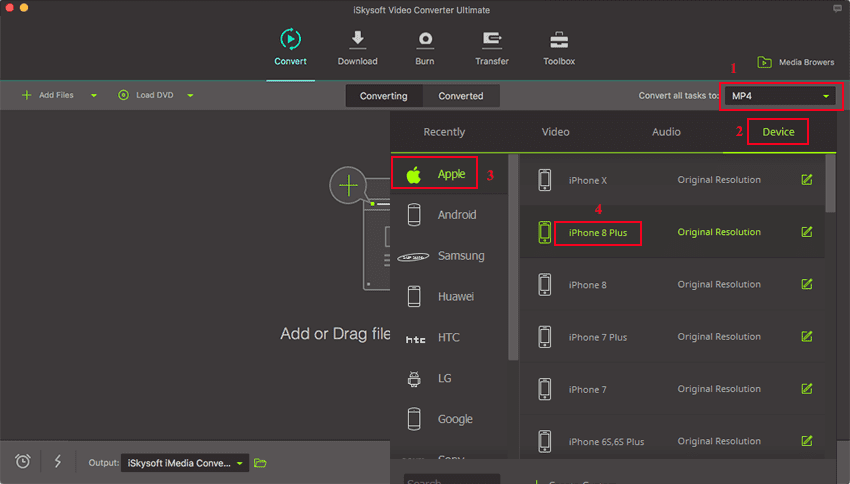Open the Burn disc section

pos(425,40)
